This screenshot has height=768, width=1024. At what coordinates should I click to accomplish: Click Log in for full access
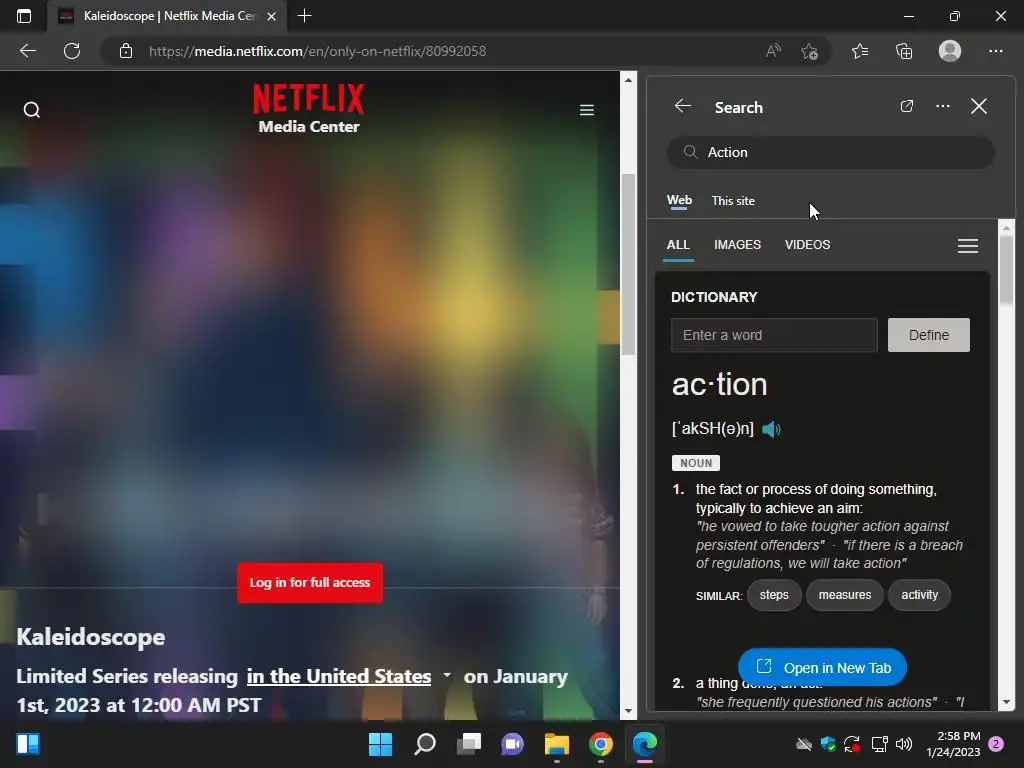[x=310, y=583]
